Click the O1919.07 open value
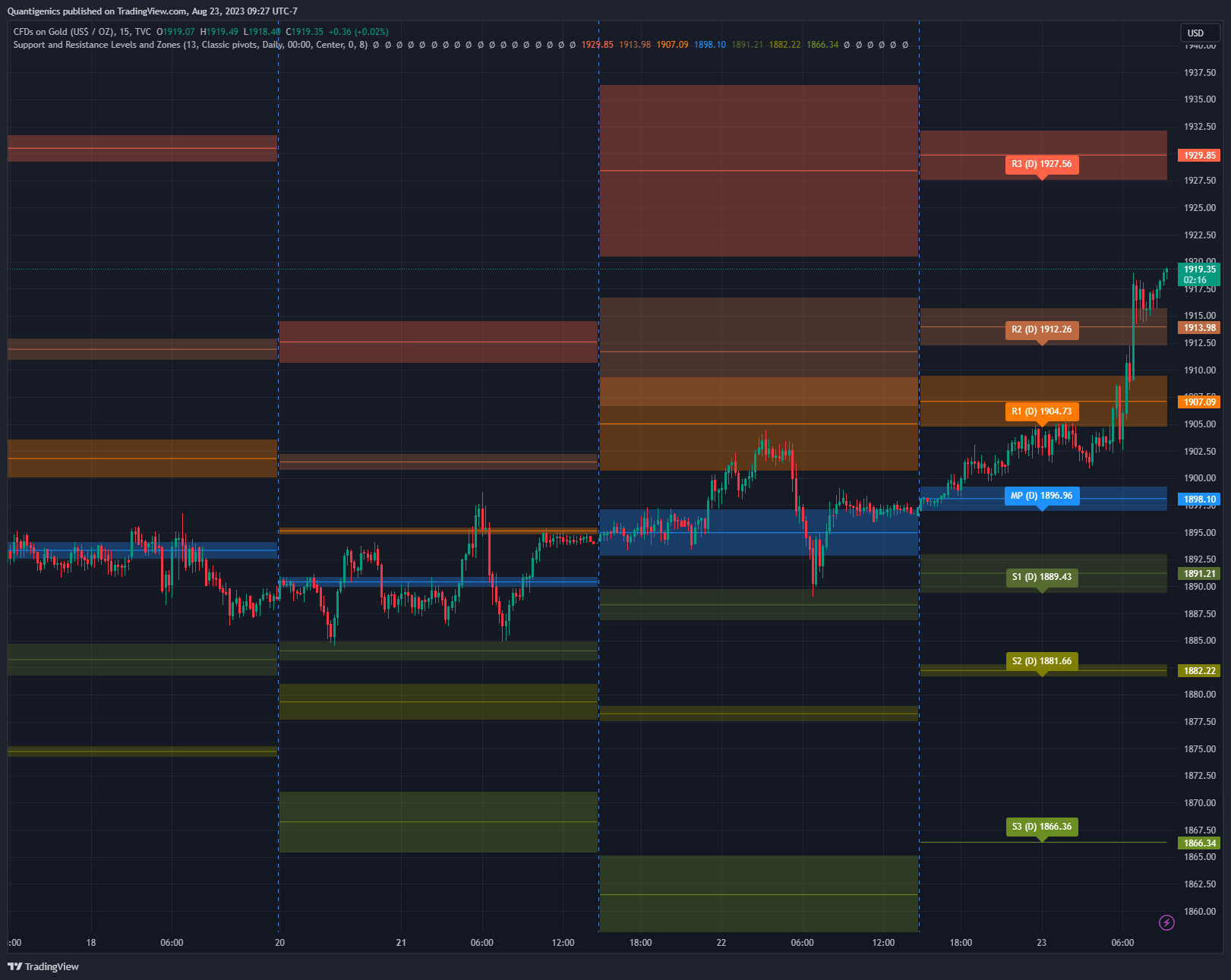Screen dimensions: 1231x980 coord(175,32)
